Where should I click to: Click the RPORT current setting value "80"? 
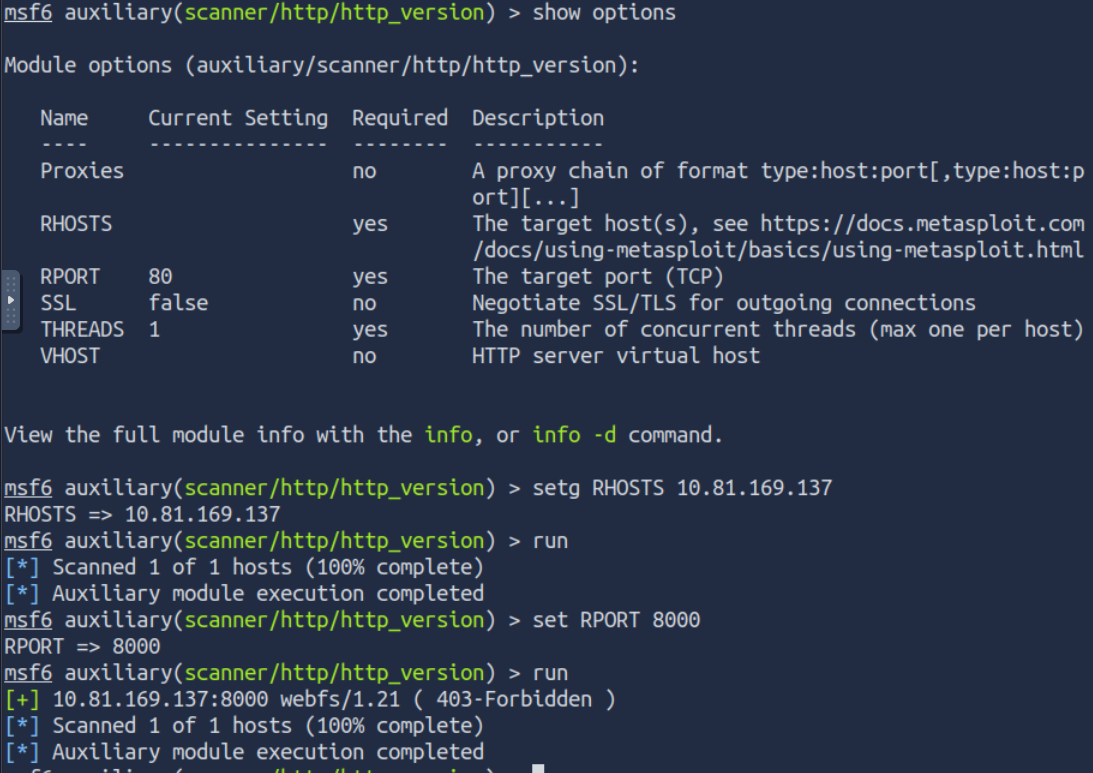click(x=160, y=277)
